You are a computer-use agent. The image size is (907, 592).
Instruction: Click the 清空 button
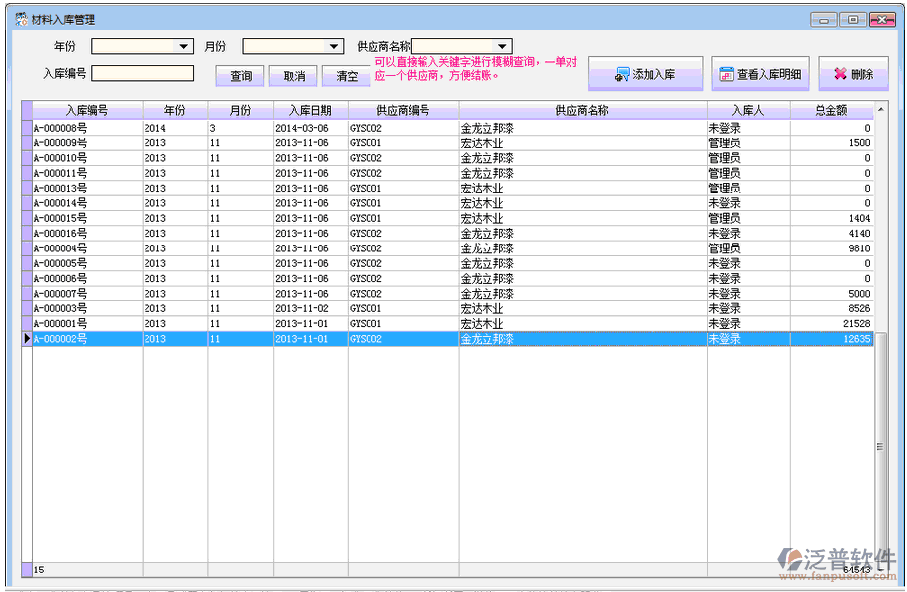point(347,76)
